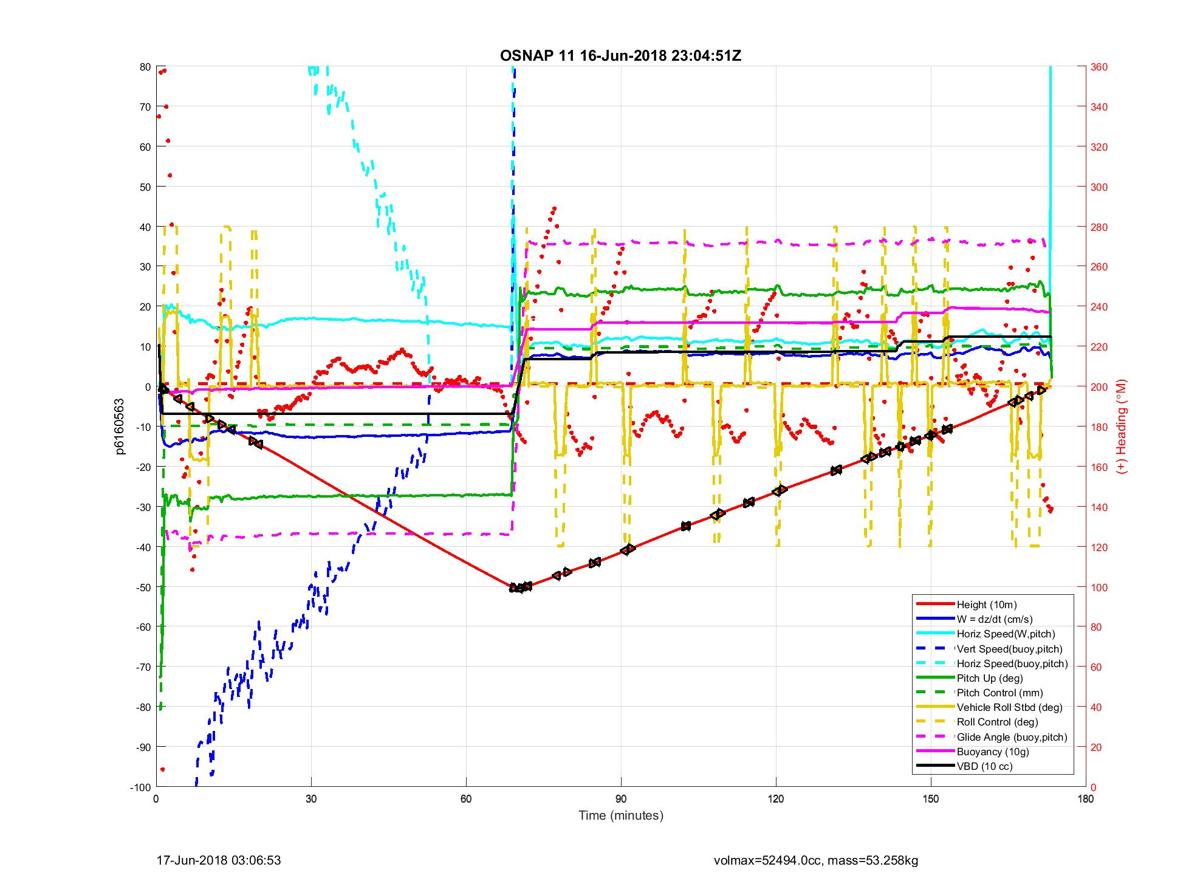Click the 340 tick on the heading axis
This screenshot has width=1200, height=885.
tap(1100, 107)
